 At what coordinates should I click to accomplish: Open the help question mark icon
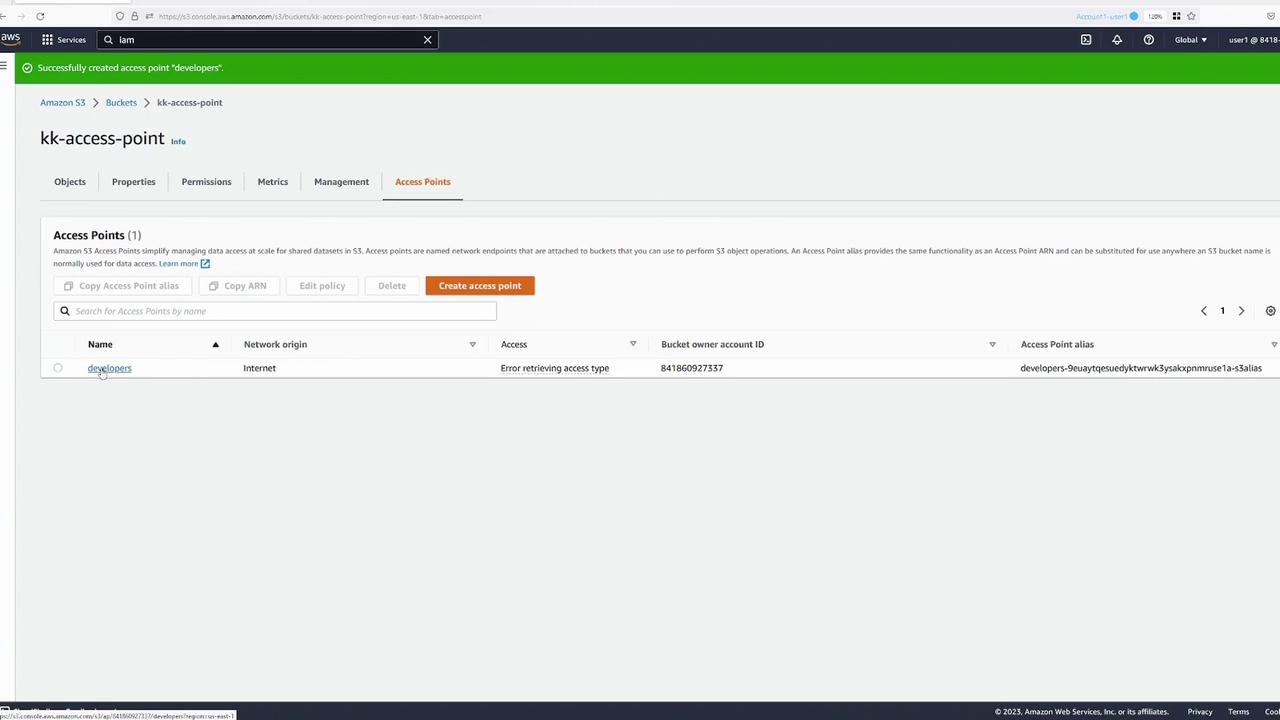point(1148,40)
